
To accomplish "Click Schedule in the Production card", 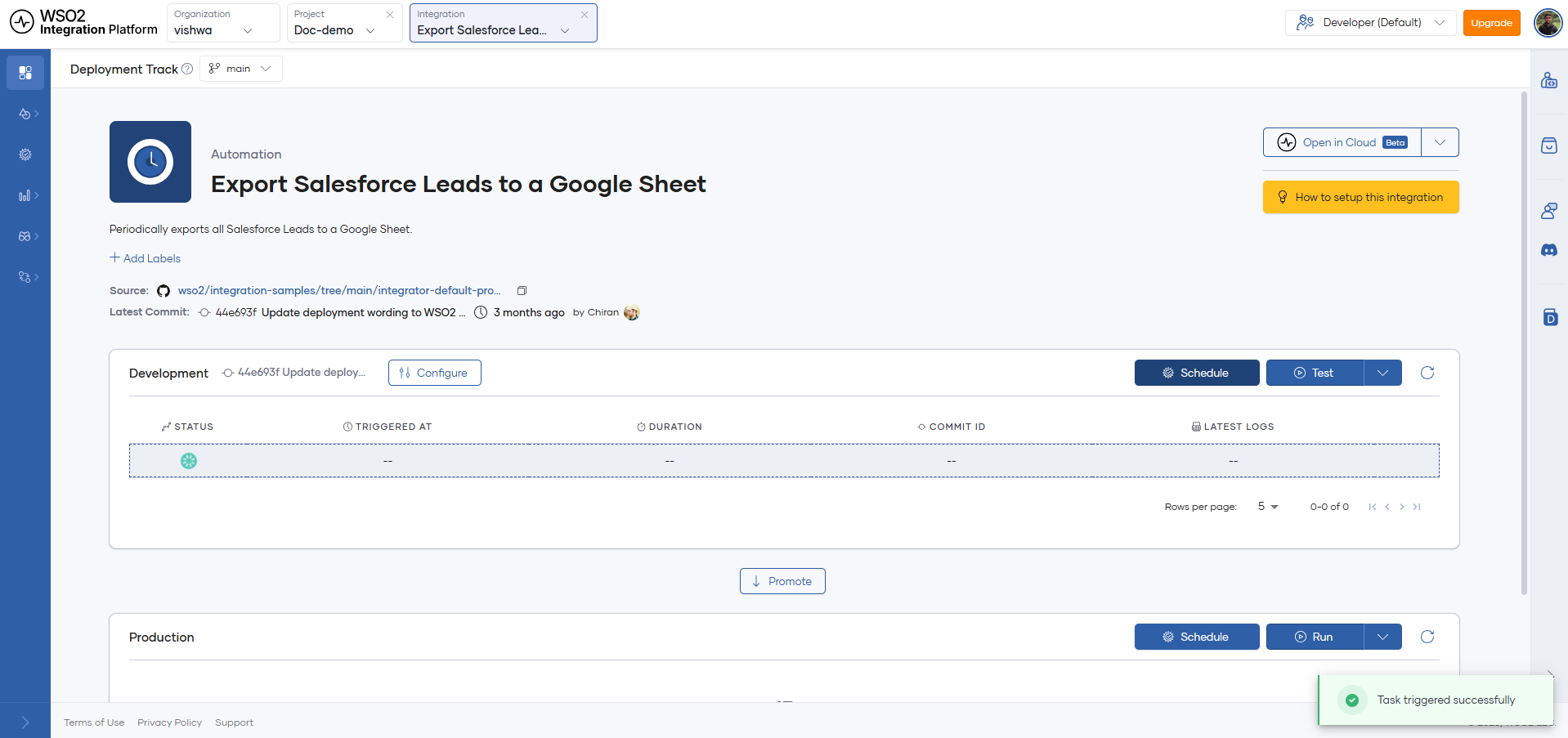I will pyautogui.click(x=1197, y=637).
